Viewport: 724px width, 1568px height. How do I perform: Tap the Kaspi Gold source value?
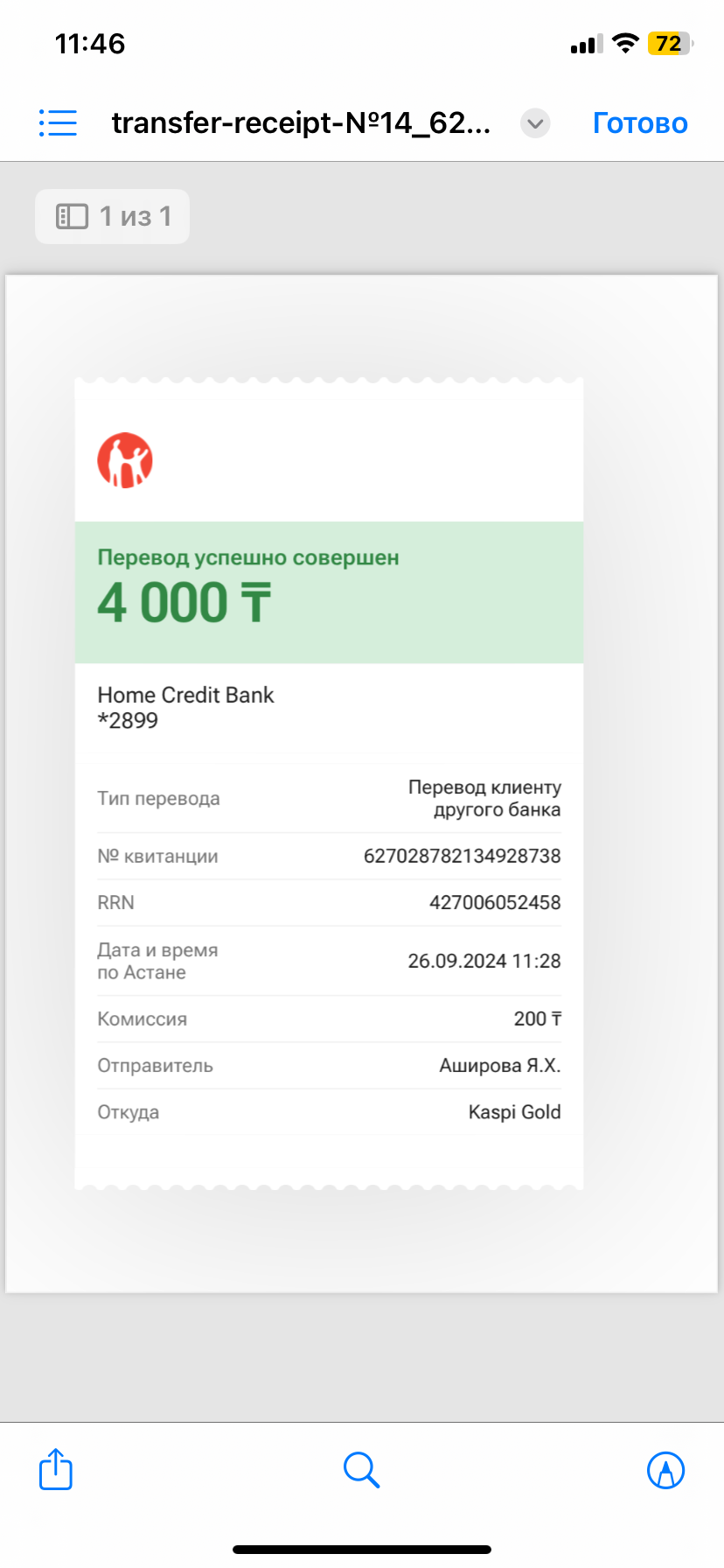pyautogui.click(x=514, y=1112)
